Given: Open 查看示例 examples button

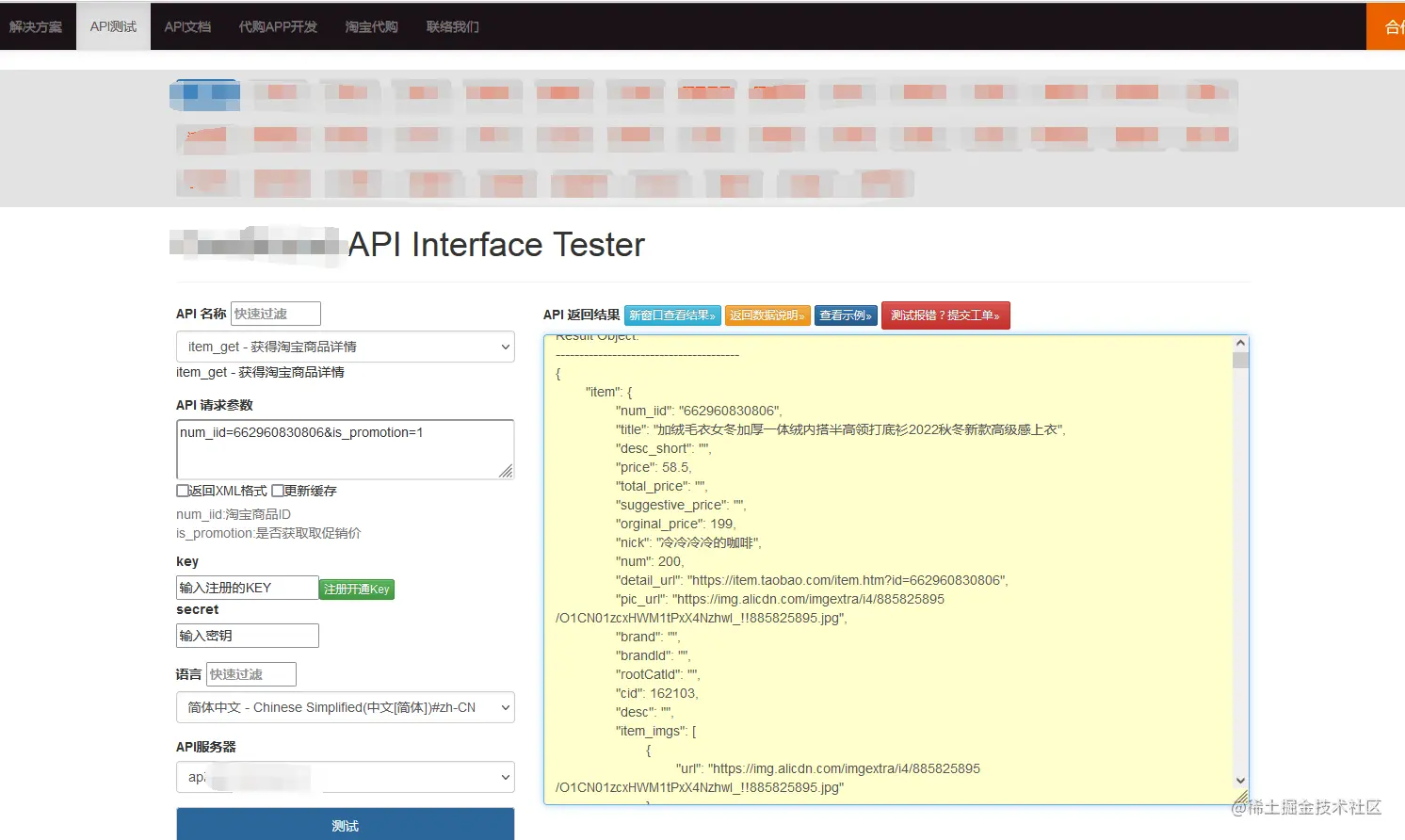Looking at the screenshot, I should pos(845,315).
